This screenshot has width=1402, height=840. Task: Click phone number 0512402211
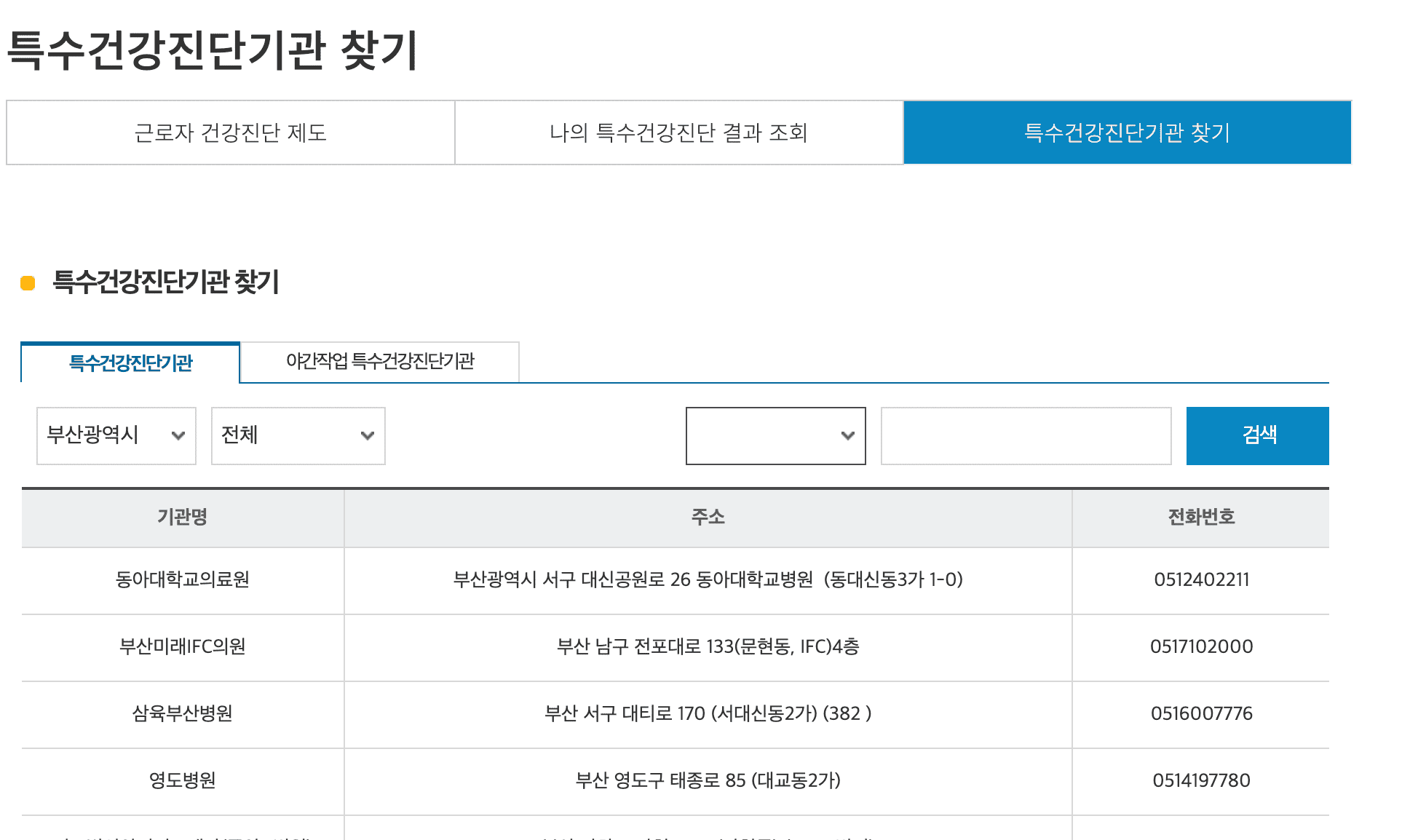tap(1202, 579)
